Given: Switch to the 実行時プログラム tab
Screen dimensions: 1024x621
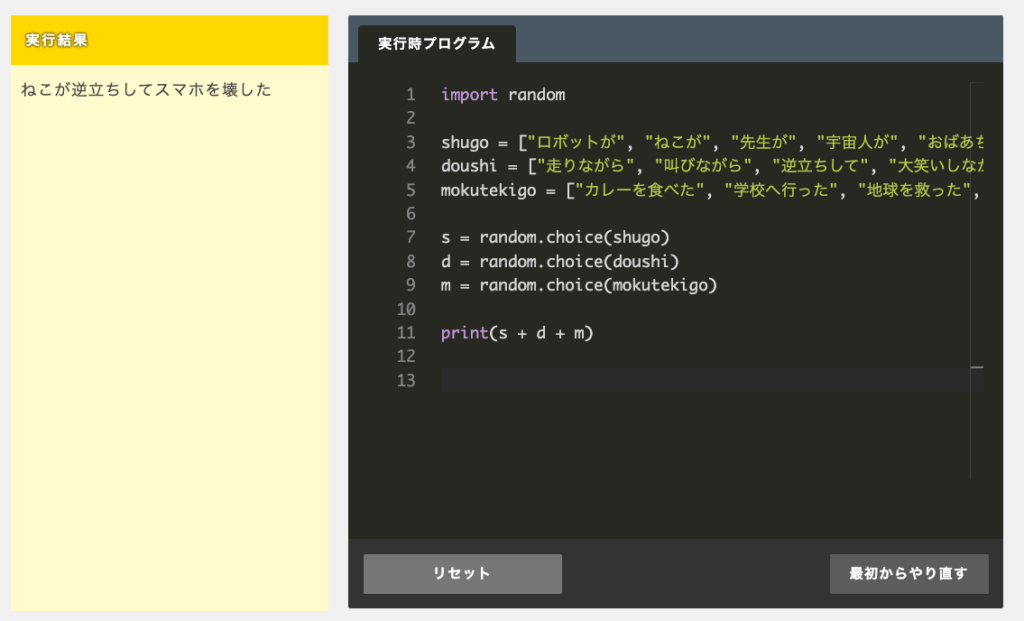Looking at the screenshot, I should pyautogui.click(x=436, y=44).
